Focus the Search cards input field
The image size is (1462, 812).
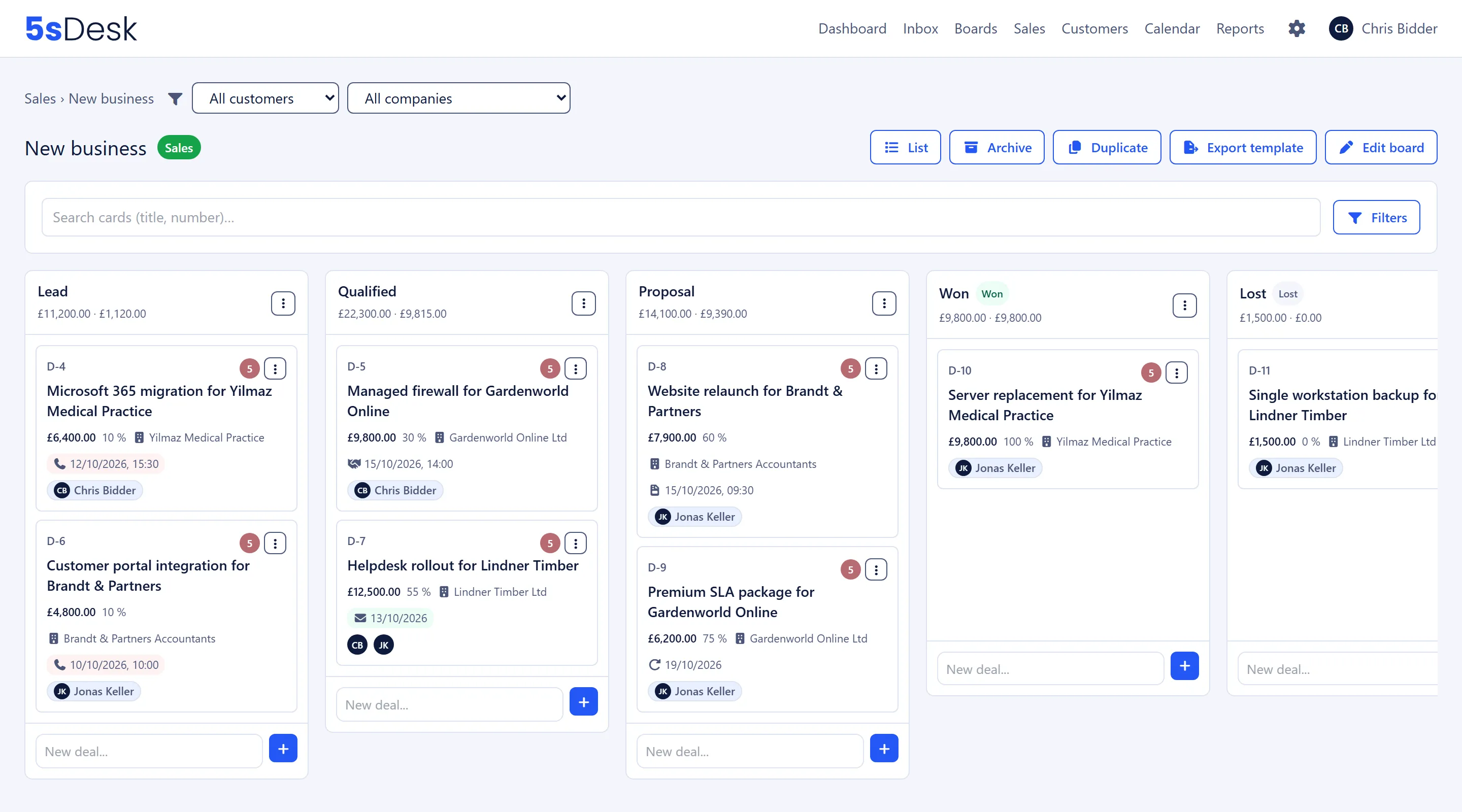[680, 217]
